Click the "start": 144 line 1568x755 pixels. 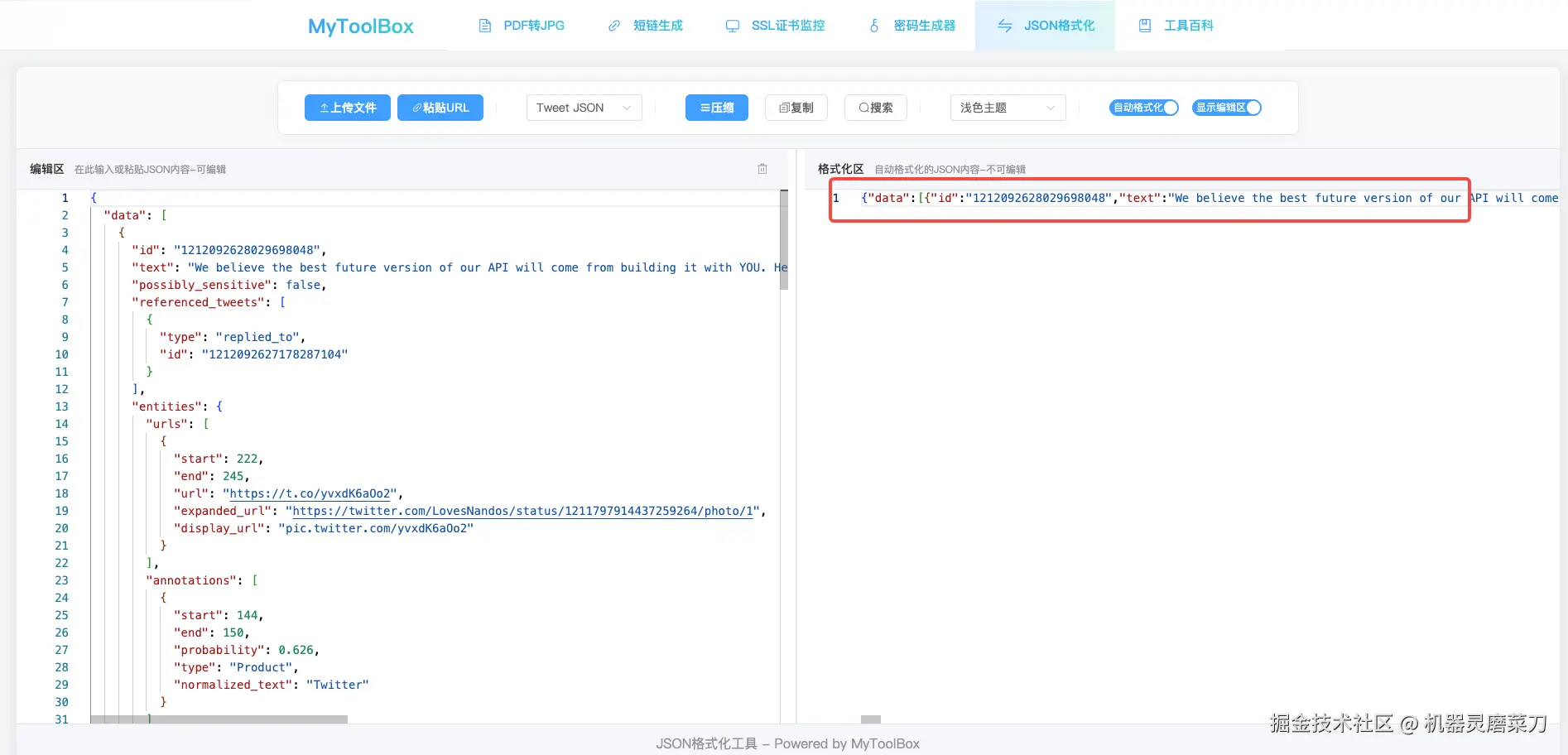[x=219, y=615]
